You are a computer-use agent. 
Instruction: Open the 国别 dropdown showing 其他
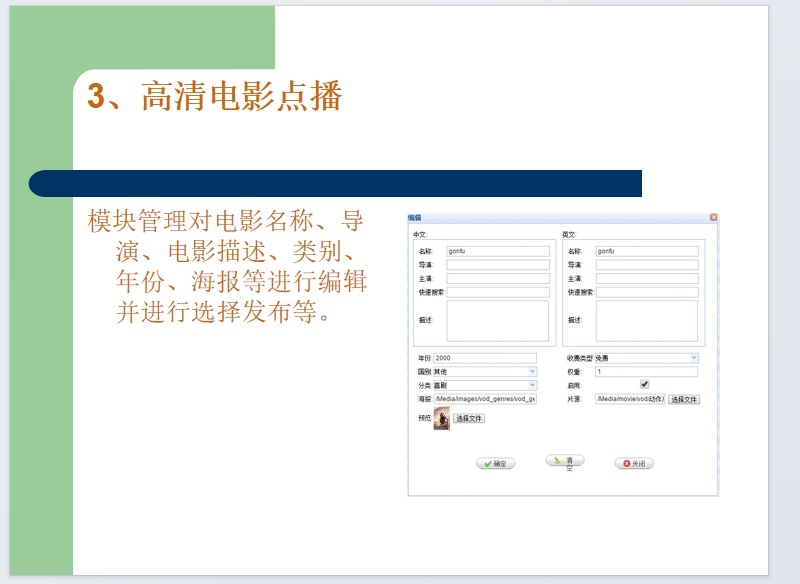[485, 371]
